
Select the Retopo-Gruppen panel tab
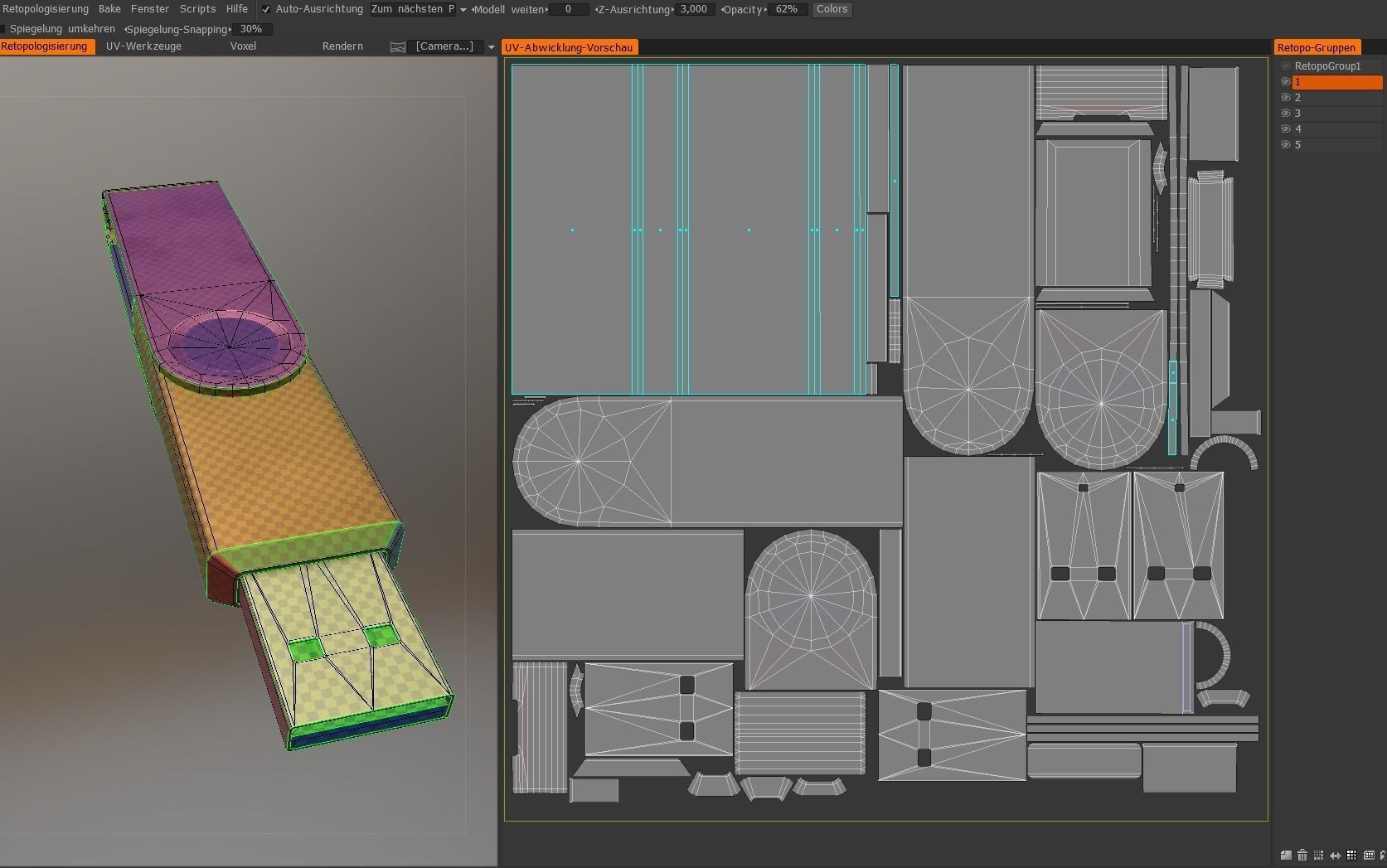click(1316, 47)
